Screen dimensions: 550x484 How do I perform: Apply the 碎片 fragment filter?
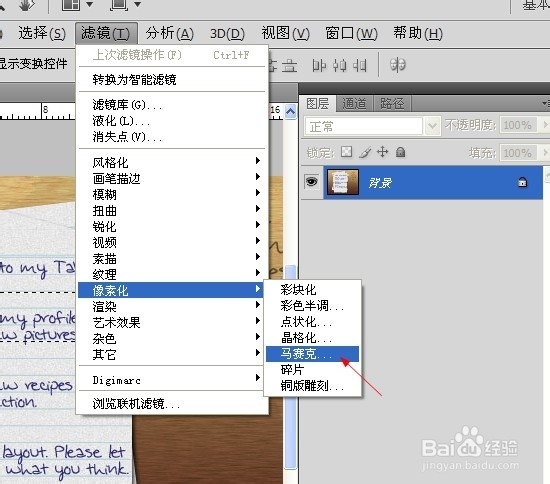pyautogui.click(x=312, y=370)
